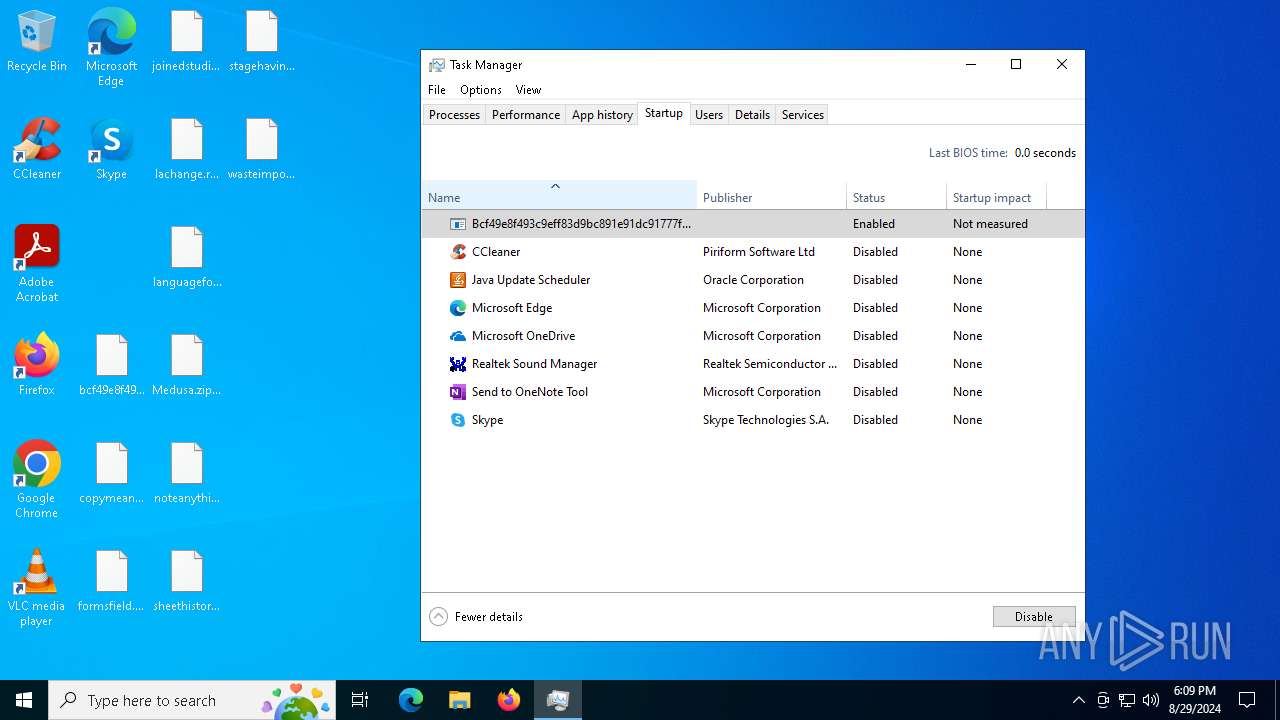
Task: Open Firefox from the taskbar
Action: [x=509, y=700]
